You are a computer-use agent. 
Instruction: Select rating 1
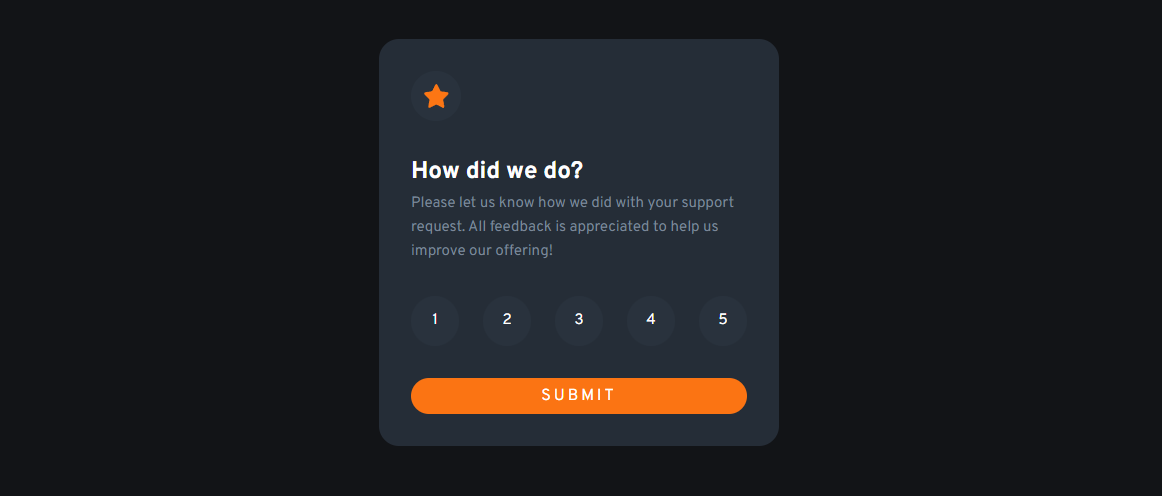click(x=435, y=320)
